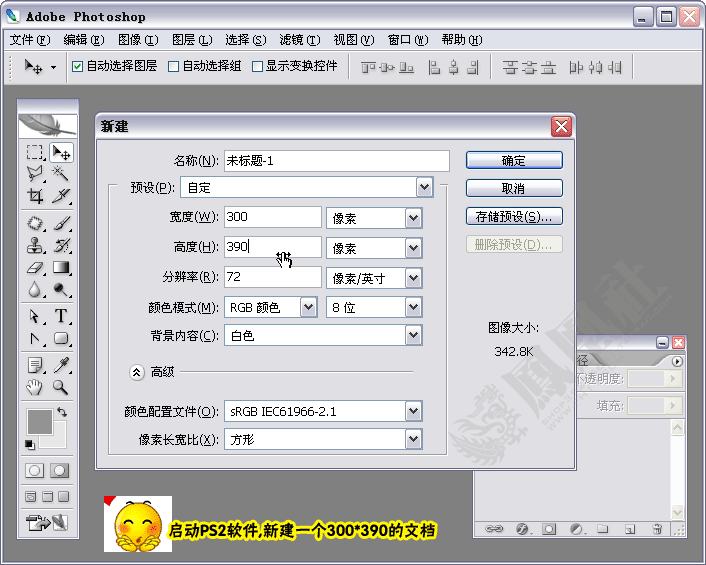The image size is (706, 565).
Task: Select the Path Selection tool
Action: click(x=35, y=316)
